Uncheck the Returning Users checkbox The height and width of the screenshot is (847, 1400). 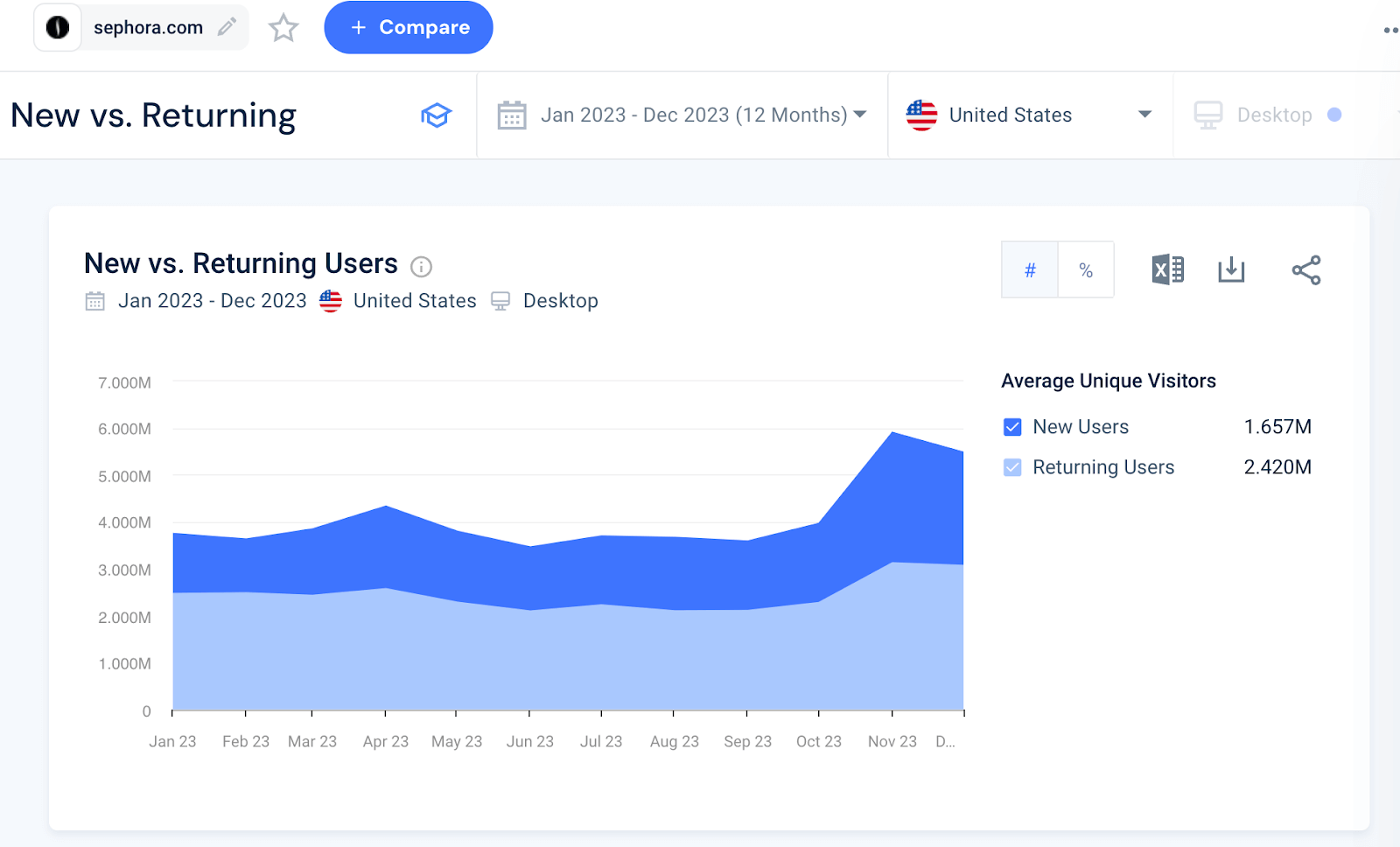point(1012,467)
